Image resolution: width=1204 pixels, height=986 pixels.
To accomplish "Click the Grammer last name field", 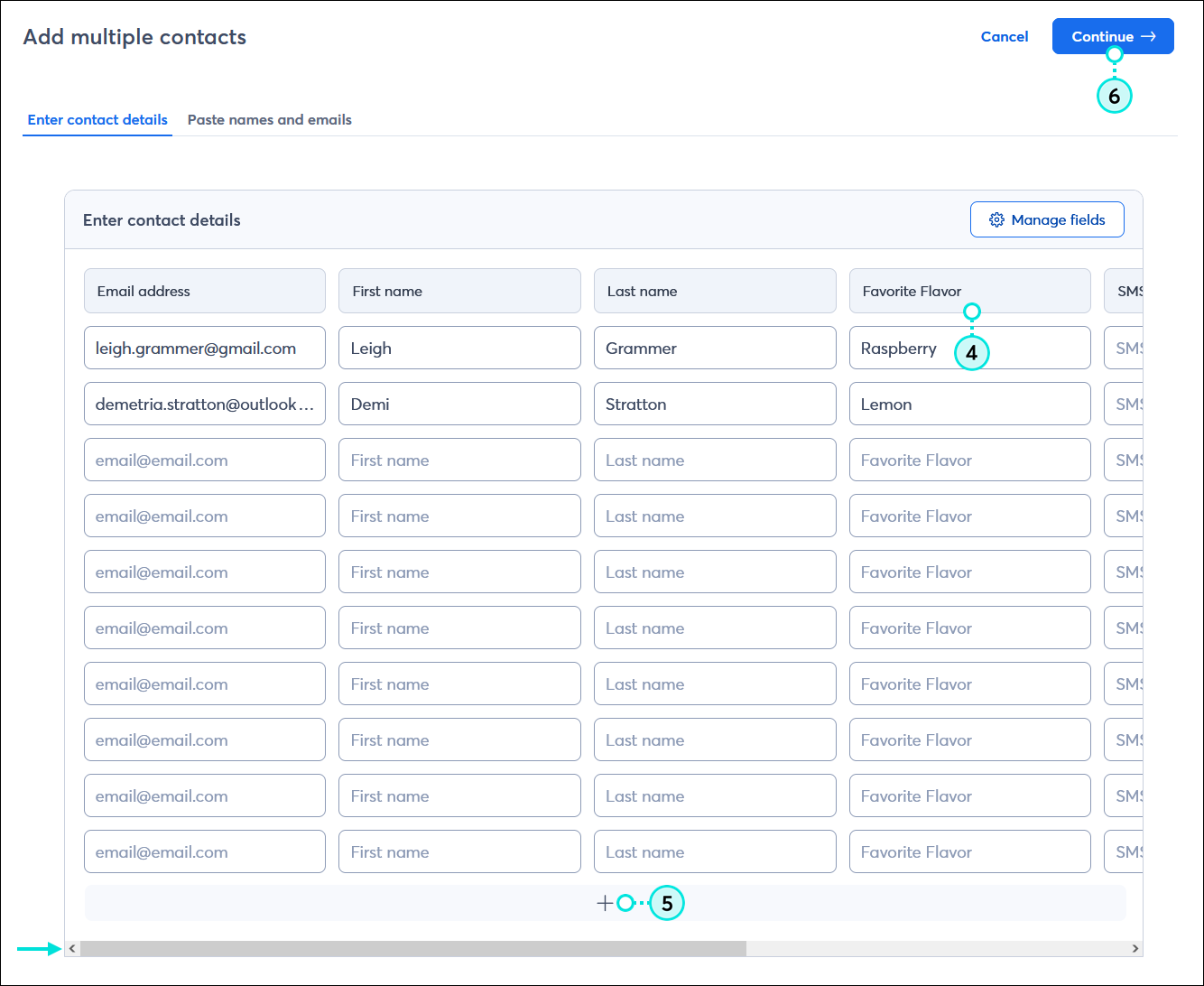I will pyautogui.click(x=715, y=348).
